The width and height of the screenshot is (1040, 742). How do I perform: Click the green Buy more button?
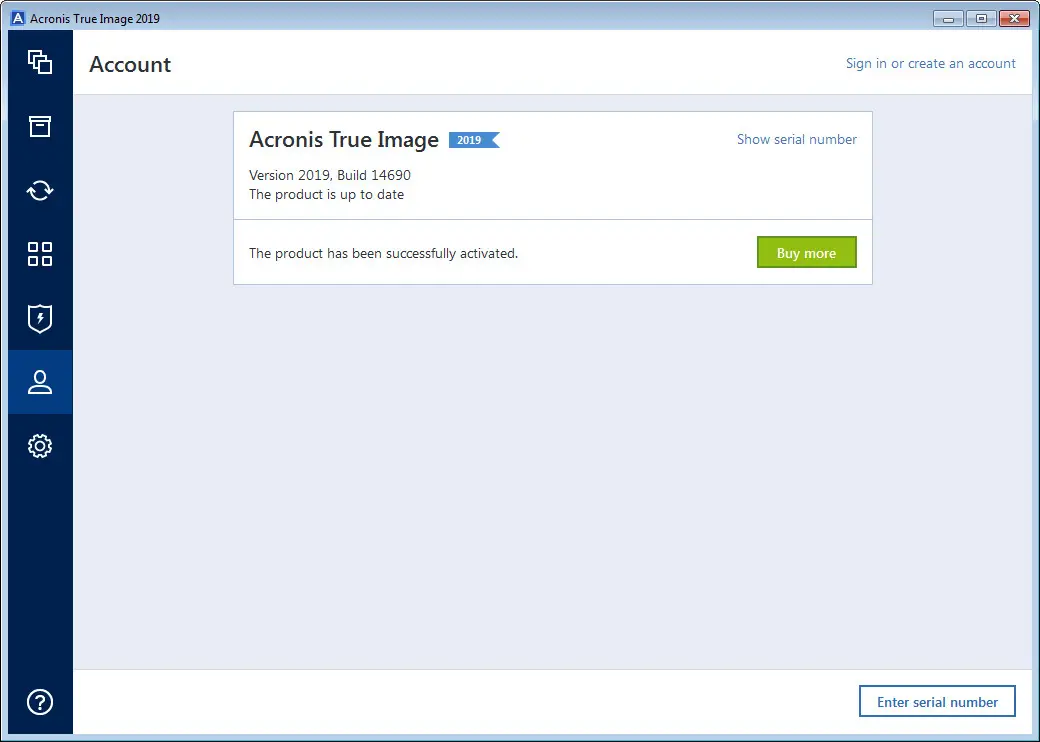pos(807,253)
